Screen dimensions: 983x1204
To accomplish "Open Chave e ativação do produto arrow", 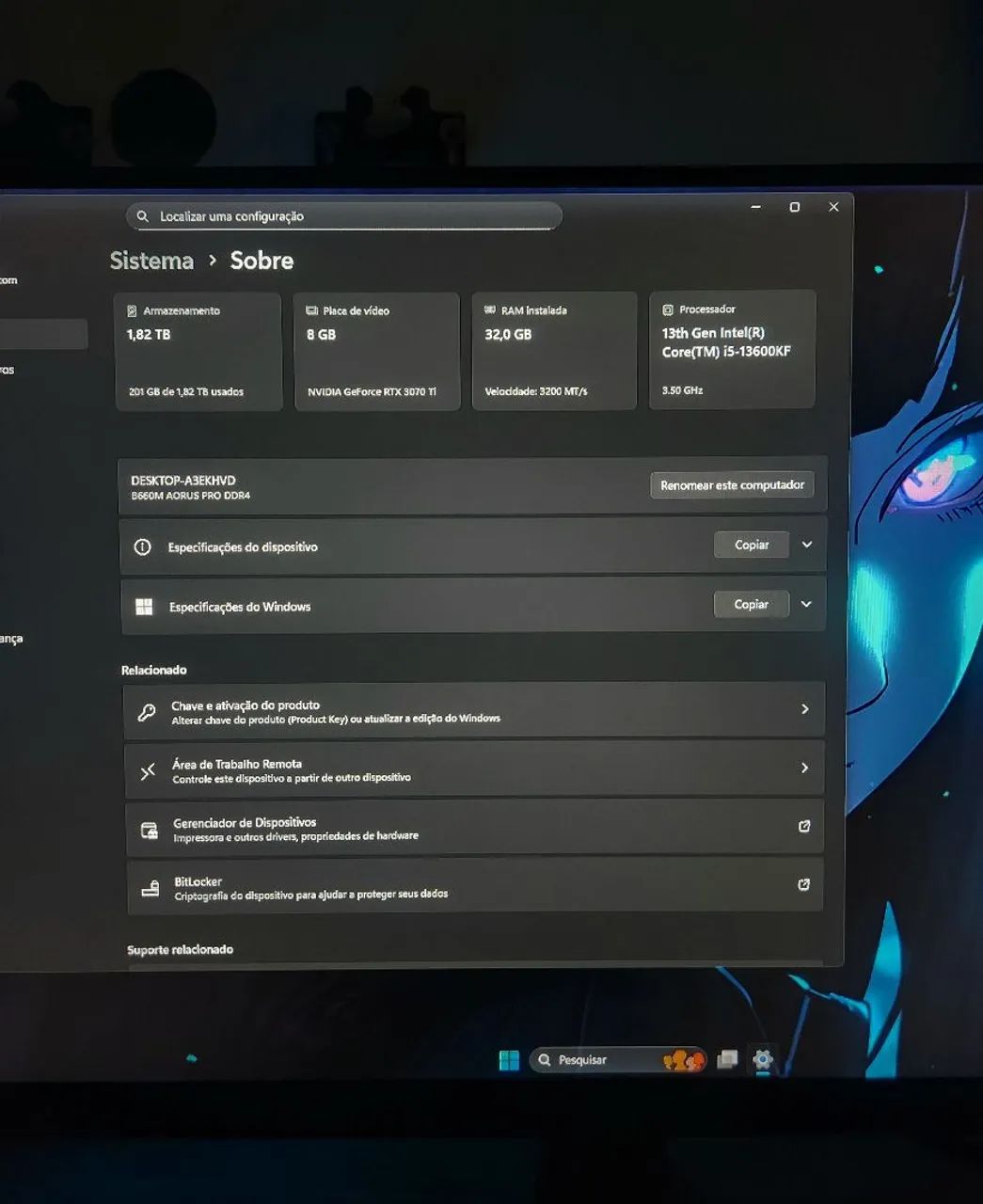I will pyautogui.click(x=805, y=708).
